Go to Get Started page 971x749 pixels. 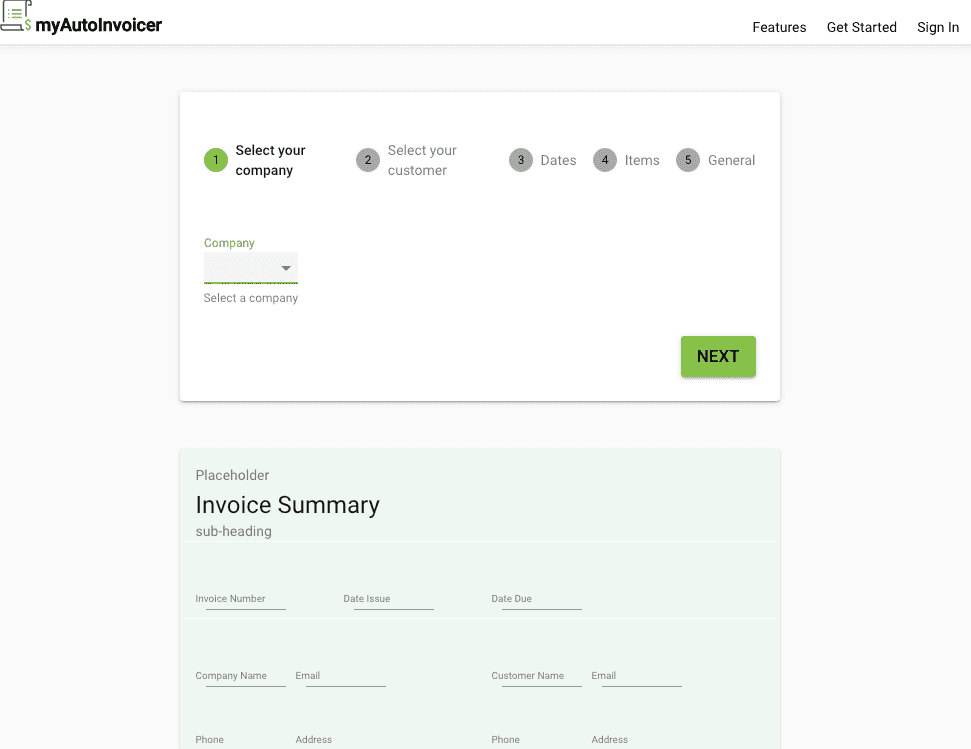861,27
